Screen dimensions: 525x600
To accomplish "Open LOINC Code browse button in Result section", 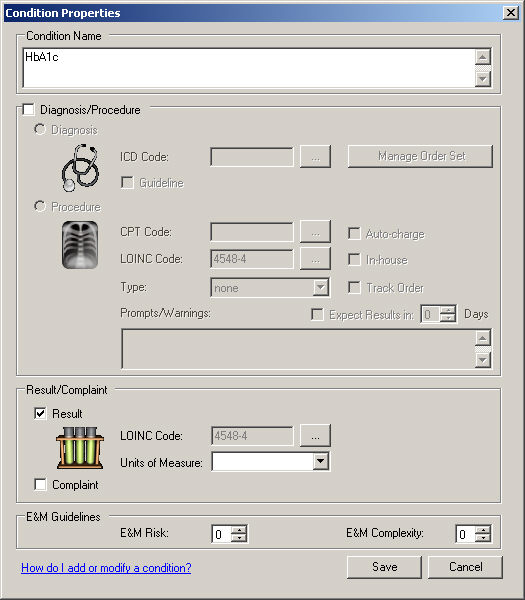I will pos(315,435).
